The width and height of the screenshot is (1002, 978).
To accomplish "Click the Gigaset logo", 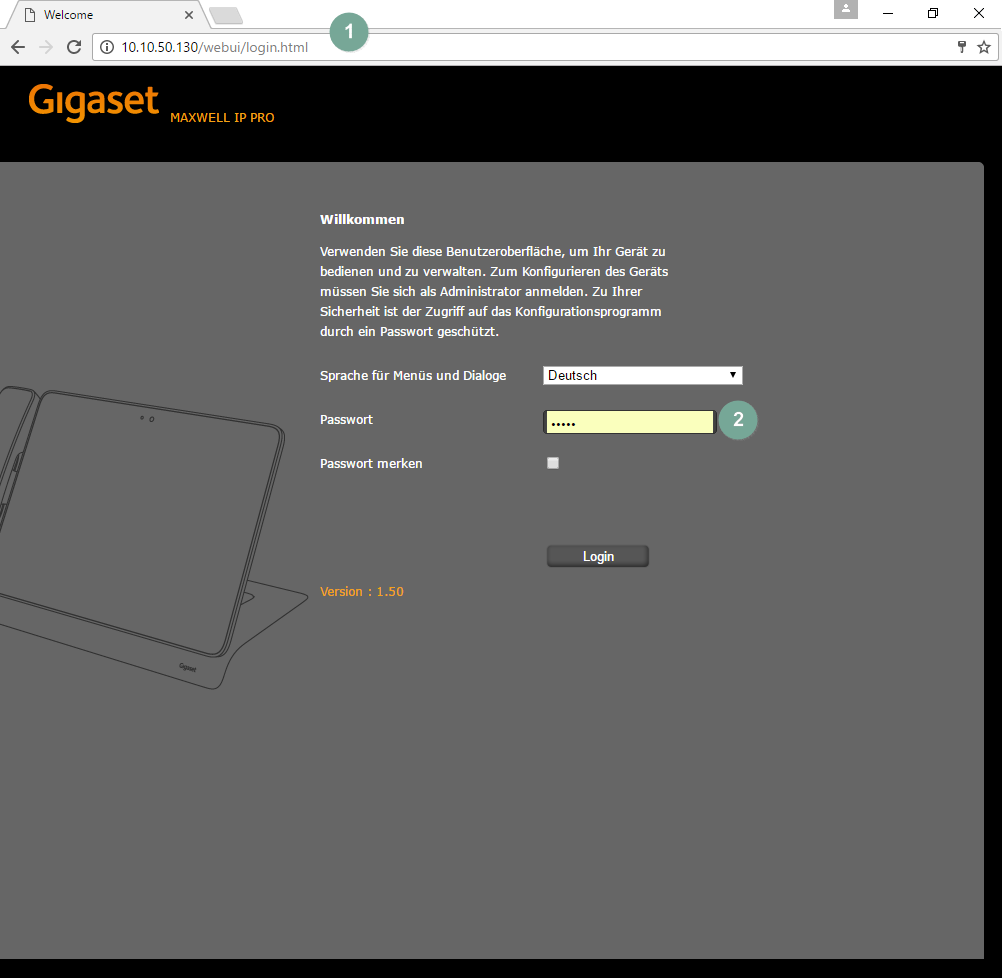I will (94, 102).
